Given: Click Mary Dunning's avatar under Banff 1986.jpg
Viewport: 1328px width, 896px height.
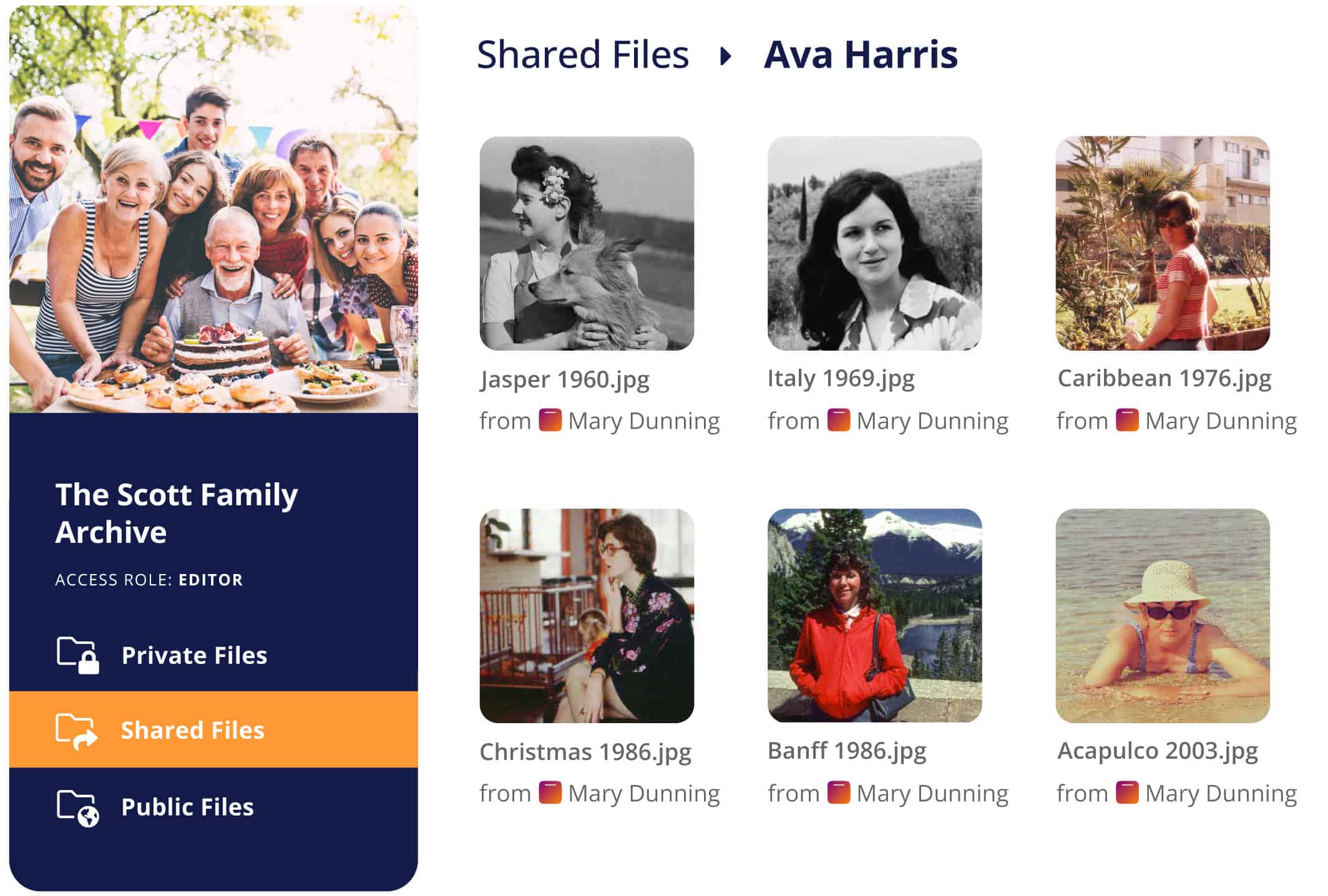Looking at the screenshot, I should pos(838,792).
